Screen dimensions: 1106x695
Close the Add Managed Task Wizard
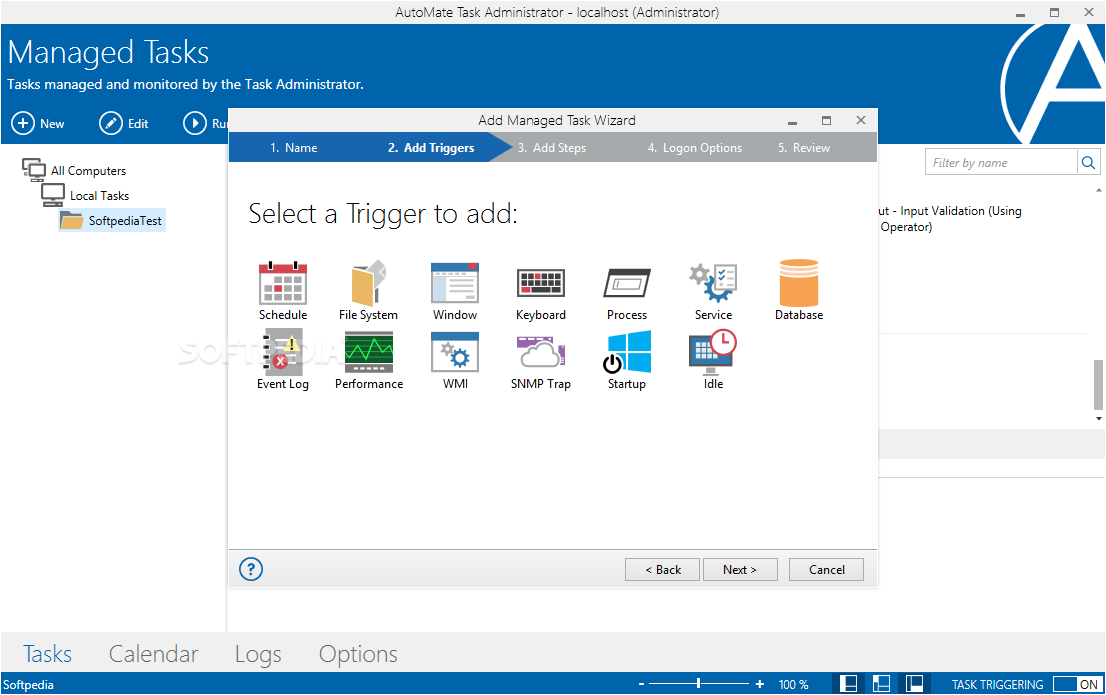[x=861, y=121]
